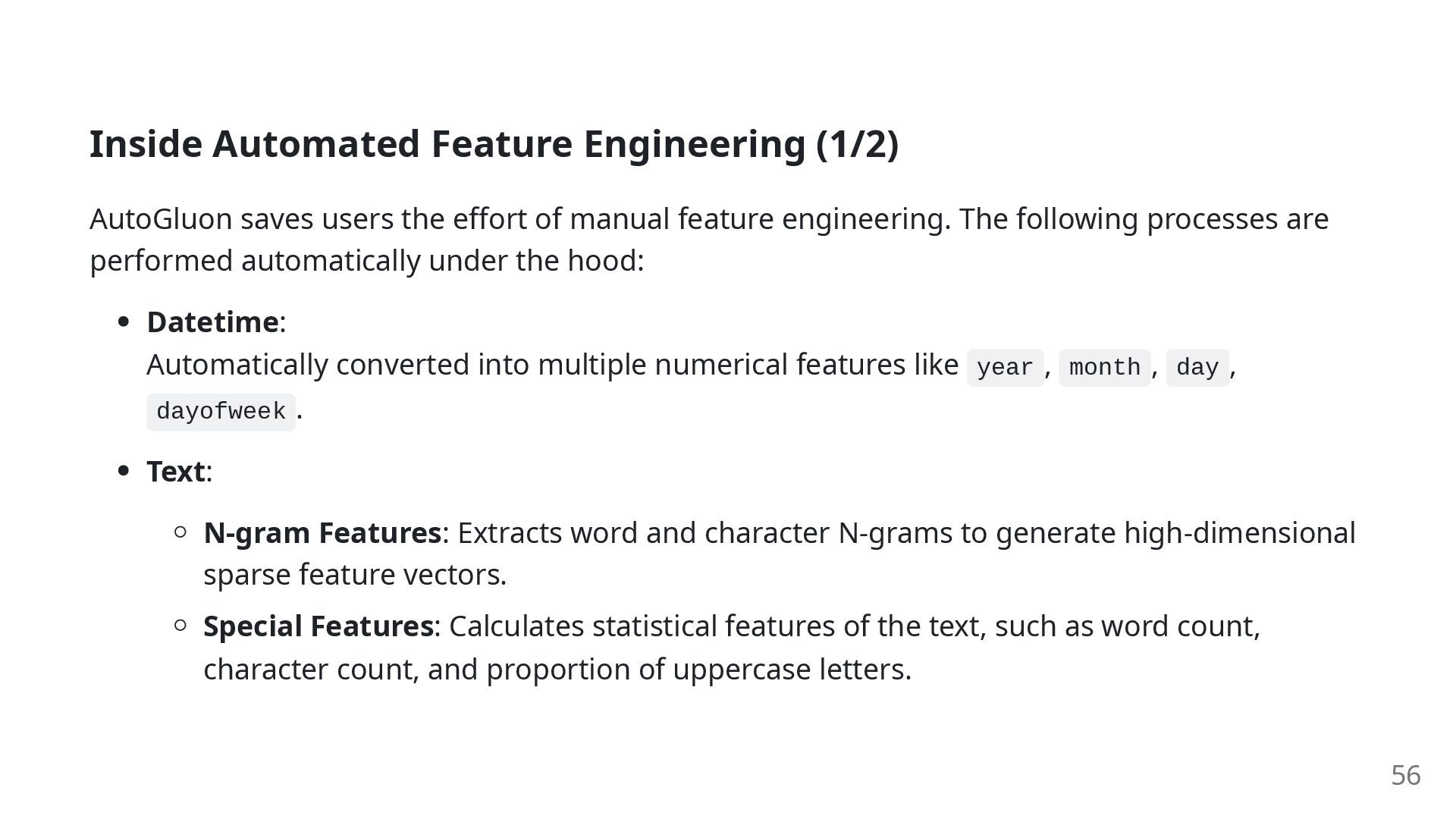
Task: Click the 'month' code tag
Action: 1104,368
